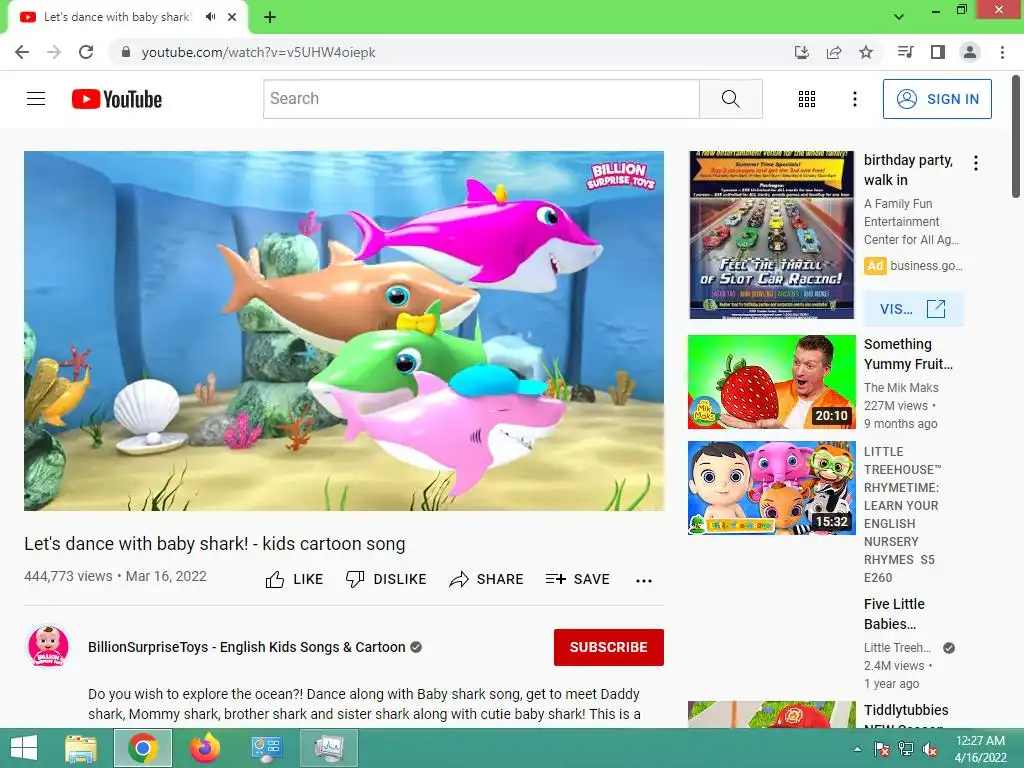Open YouTube settings three-dot menu
This screenshot has width=1024, height=768.
pos(854,99)
